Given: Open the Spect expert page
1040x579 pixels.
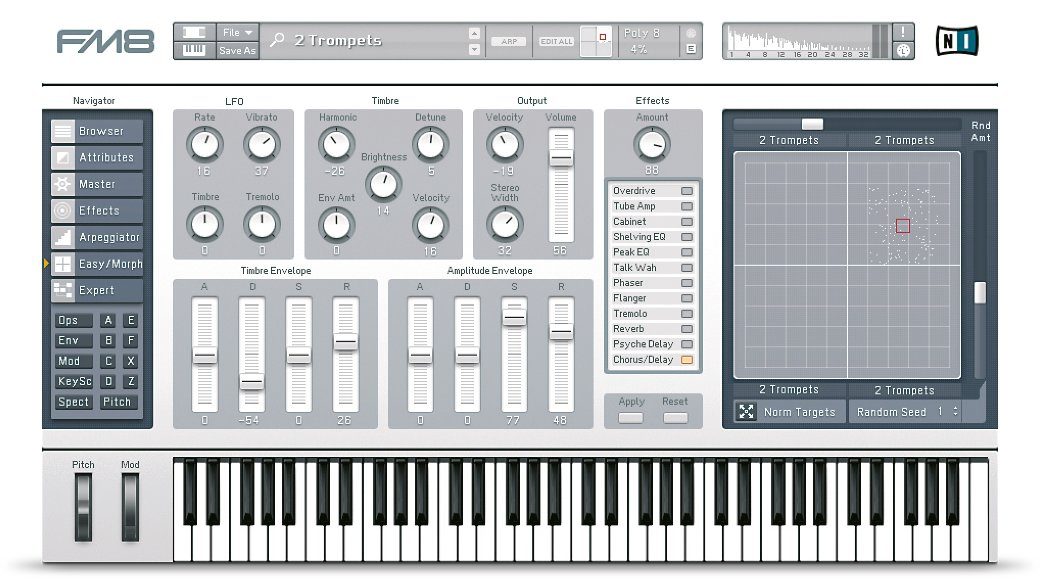Looking at the screenshot, I should [73, 402].
